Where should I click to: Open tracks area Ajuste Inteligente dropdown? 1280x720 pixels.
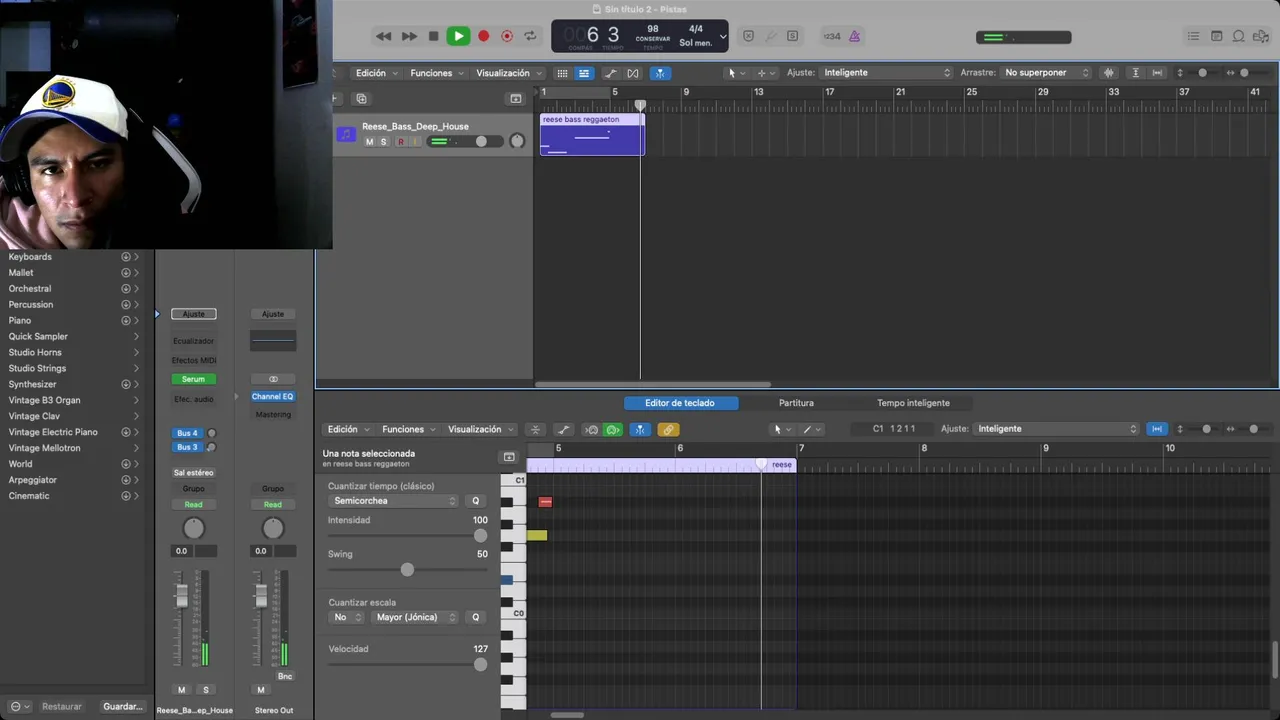pyautogui.click(x=887, y=73)
